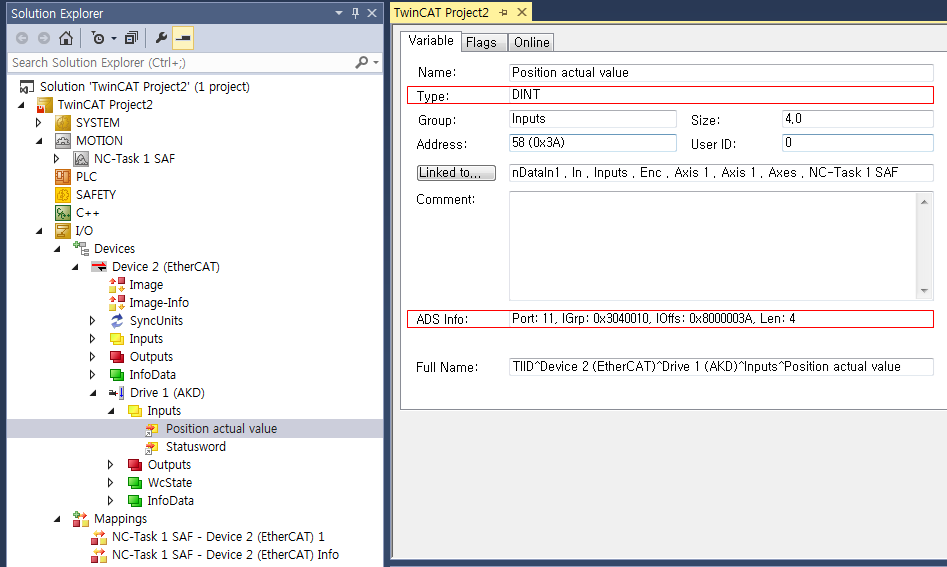Click the Drive 1 (AKD) icon
The height and width of the screenshot is (567, 947).
117,393
